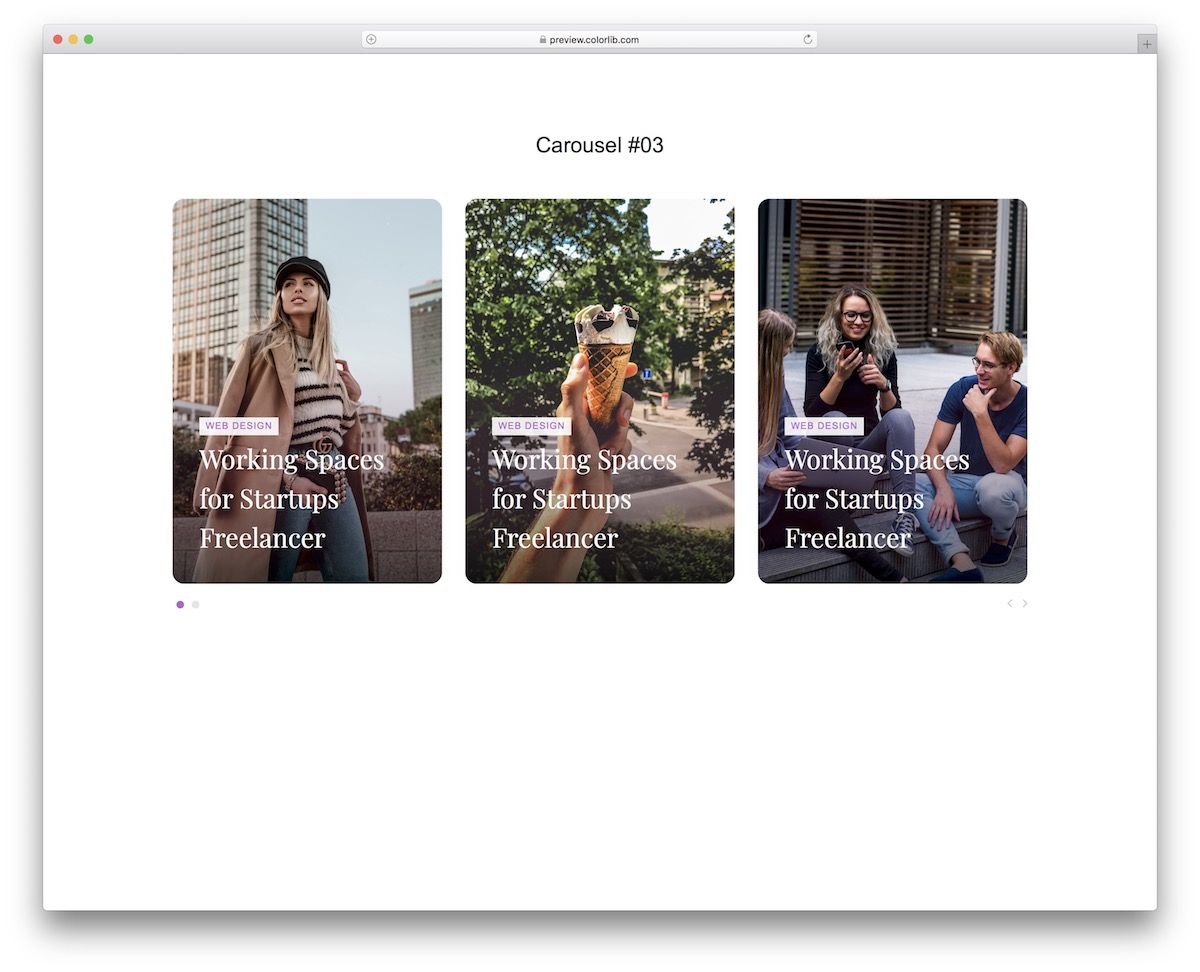Close the browser window with red button
The width and height of the screenshot is (1200, 972).
(58, 39)
